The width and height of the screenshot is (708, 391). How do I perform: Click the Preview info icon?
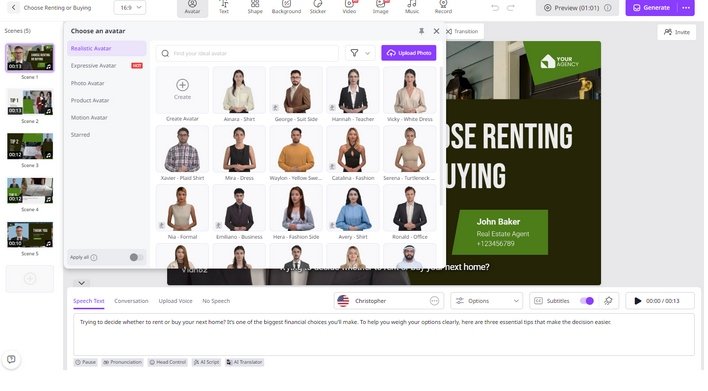point(608,8)
